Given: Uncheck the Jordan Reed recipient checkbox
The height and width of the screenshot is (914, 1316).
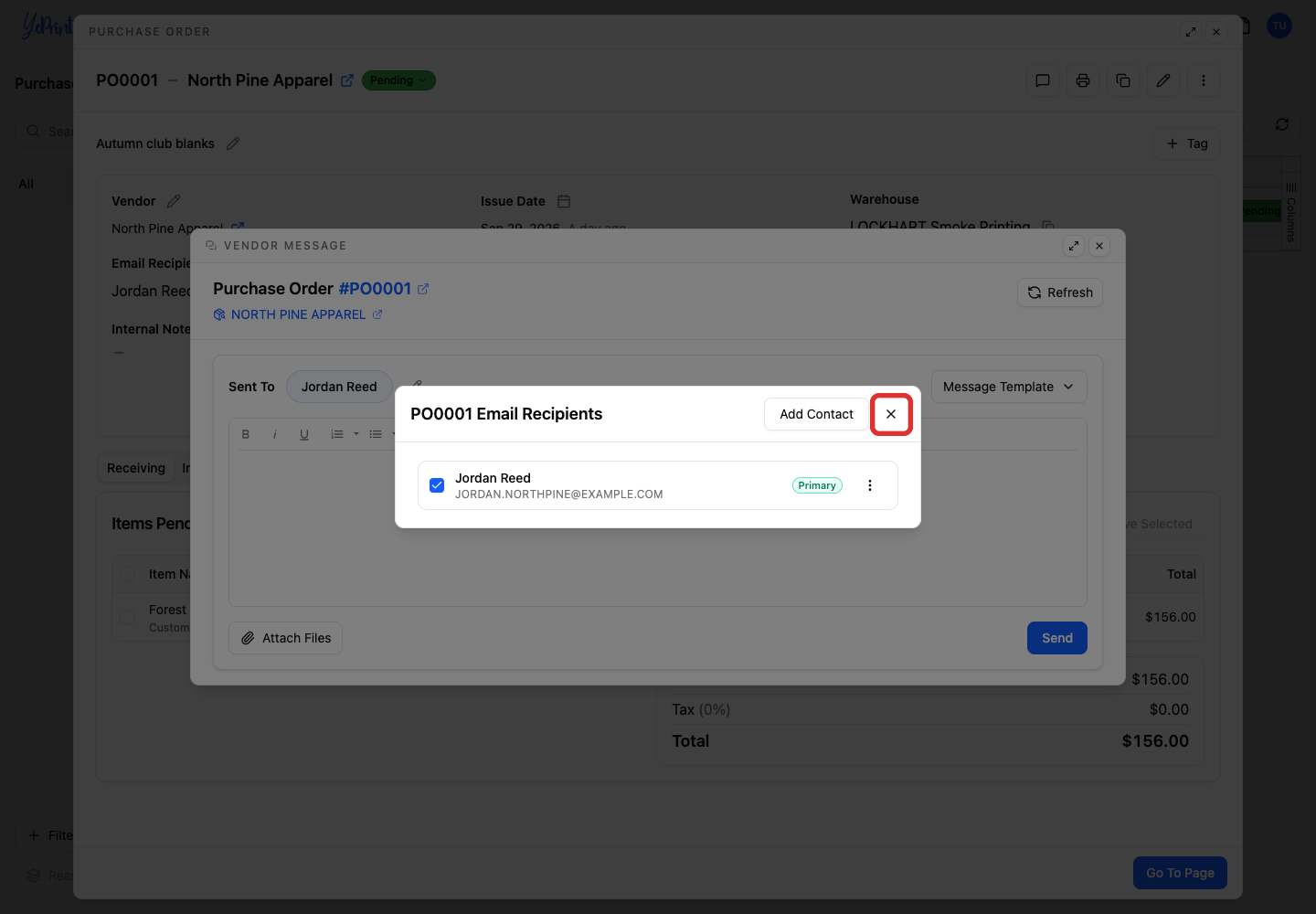Looking at the screenshot, I should (437, 485).
